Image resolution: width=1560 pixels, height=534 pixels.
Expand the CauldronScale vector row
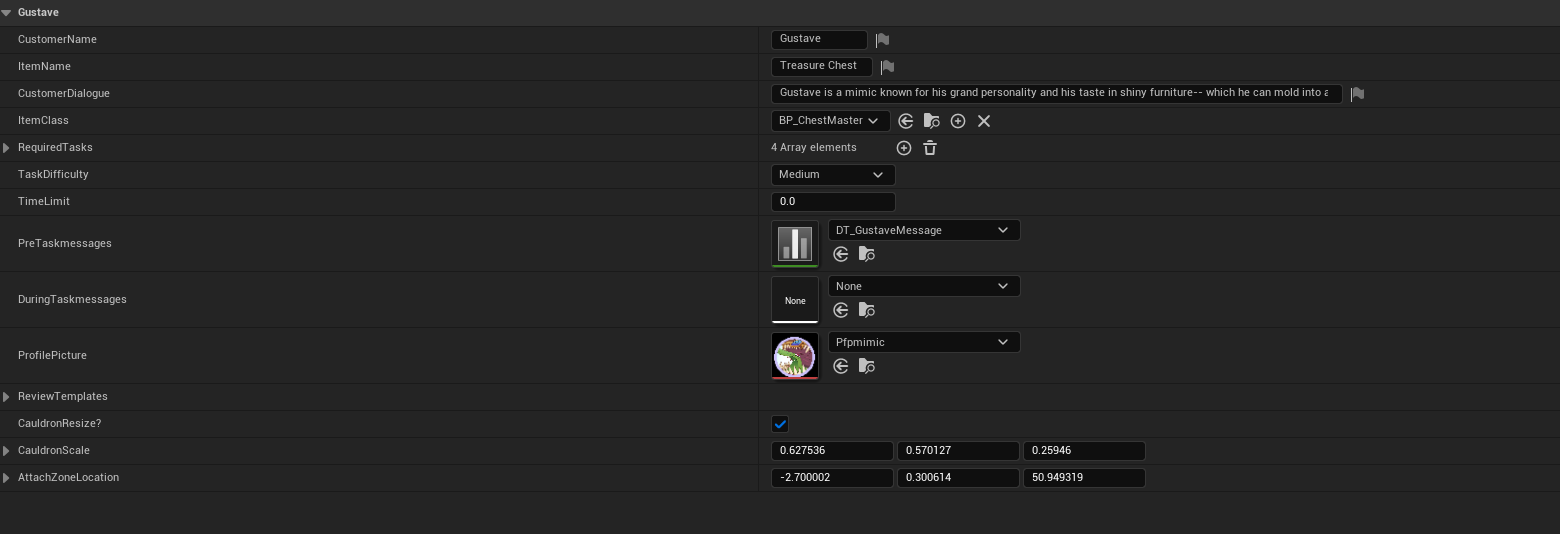pyautogui.click(x=7, y=451)
